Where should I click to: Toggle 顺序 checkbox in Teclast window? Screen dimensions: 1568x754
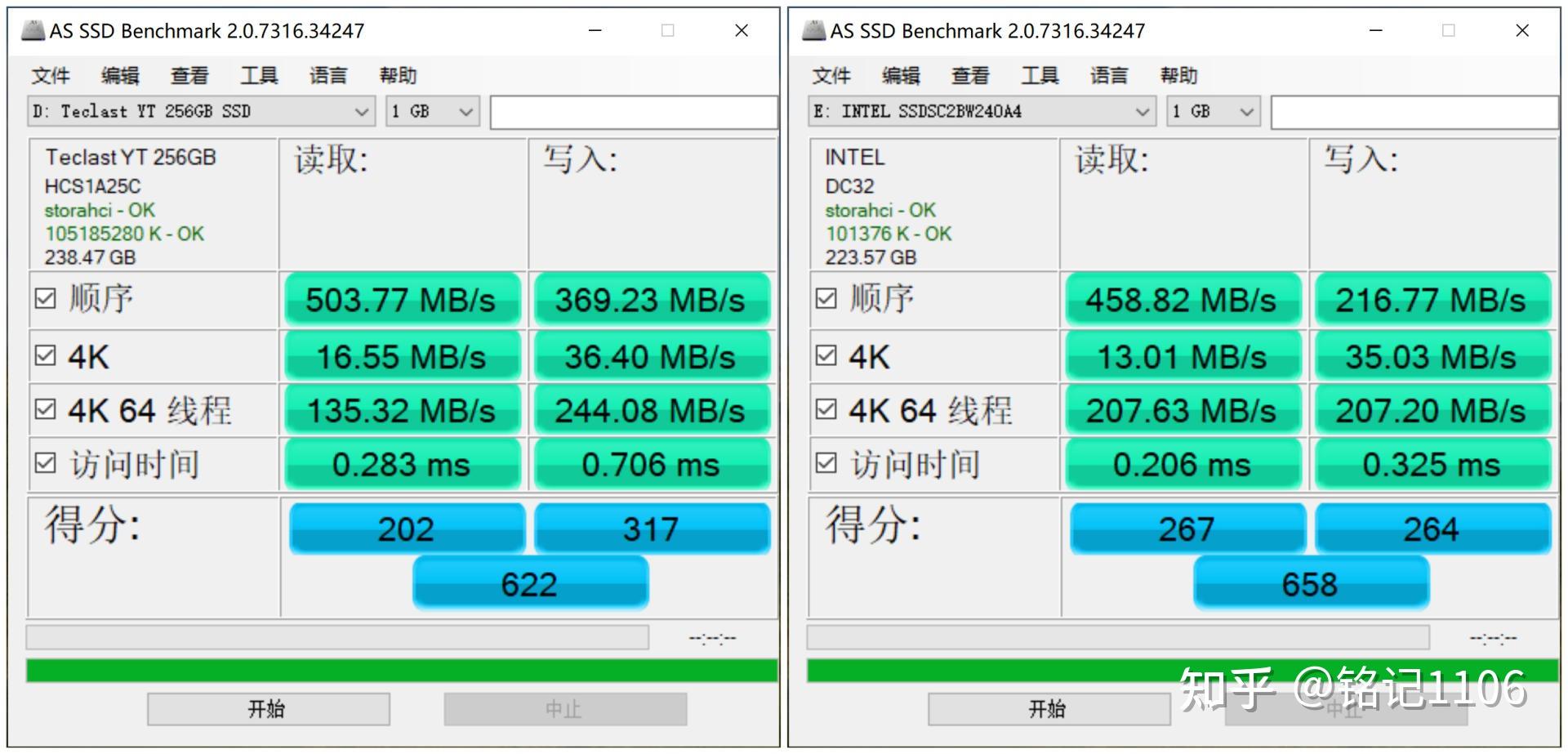pyautogui.click(x=45, y=299)
